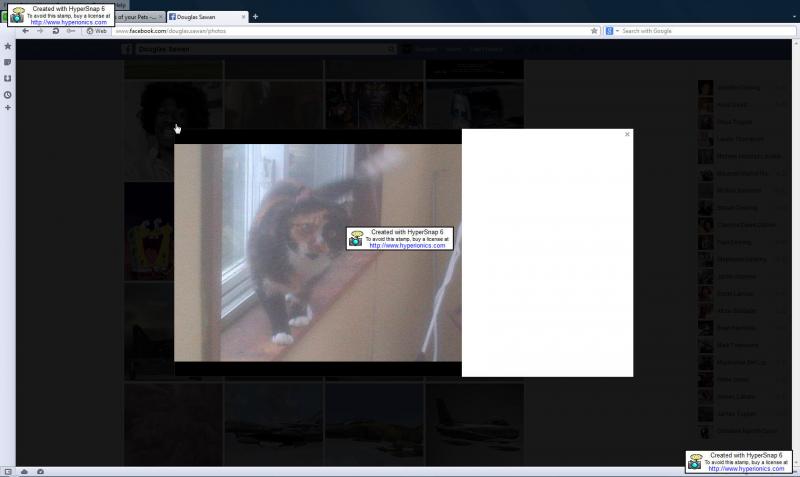Click the Search with Google field

coord(707,31)
